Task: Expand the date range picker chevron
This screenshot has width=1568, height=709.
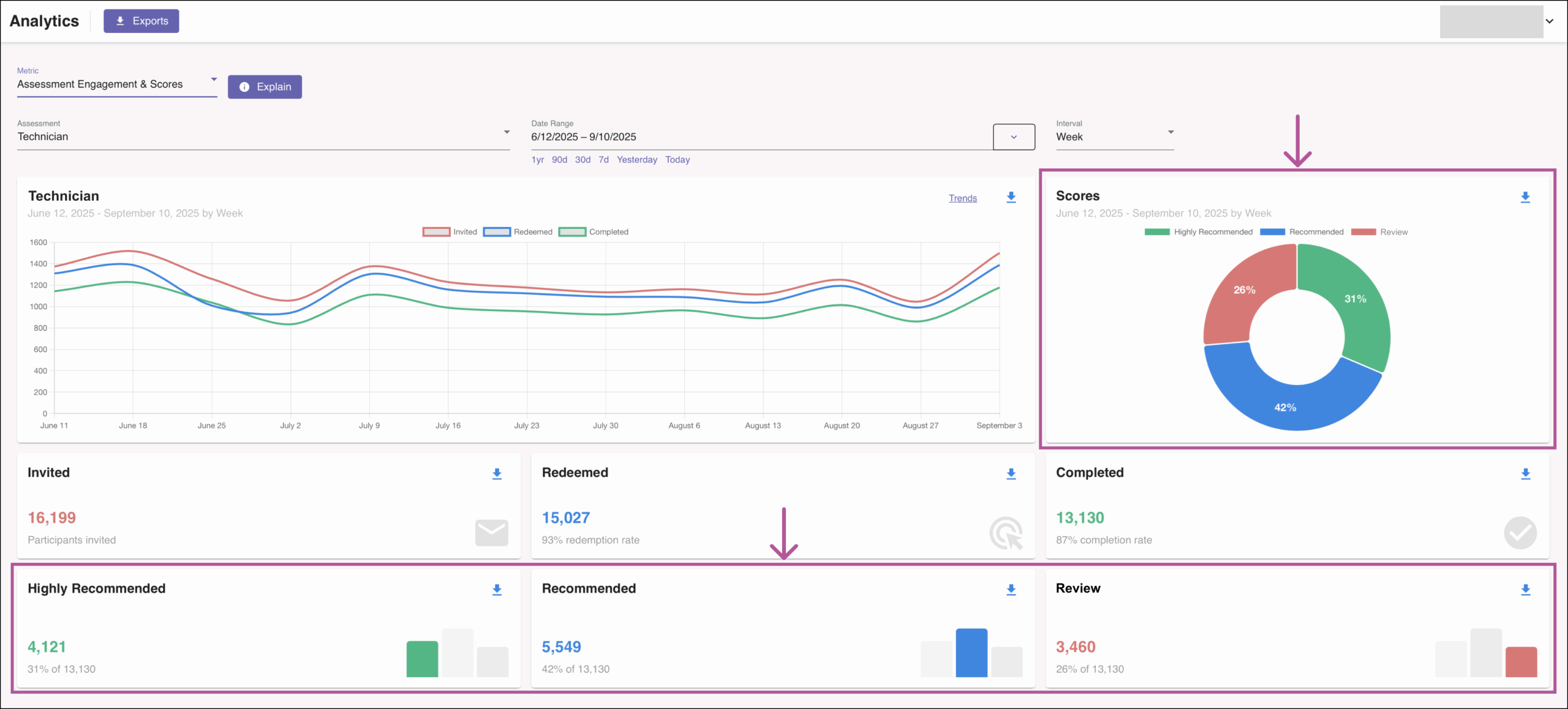Action: [x=1014, y=137]
